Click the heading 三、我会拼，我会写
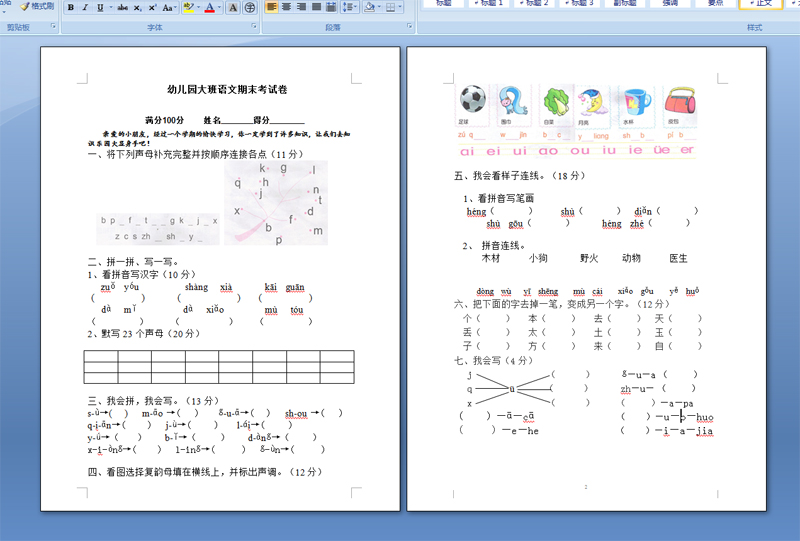Screen dimensions: 800x541 [x=153, y=401]
